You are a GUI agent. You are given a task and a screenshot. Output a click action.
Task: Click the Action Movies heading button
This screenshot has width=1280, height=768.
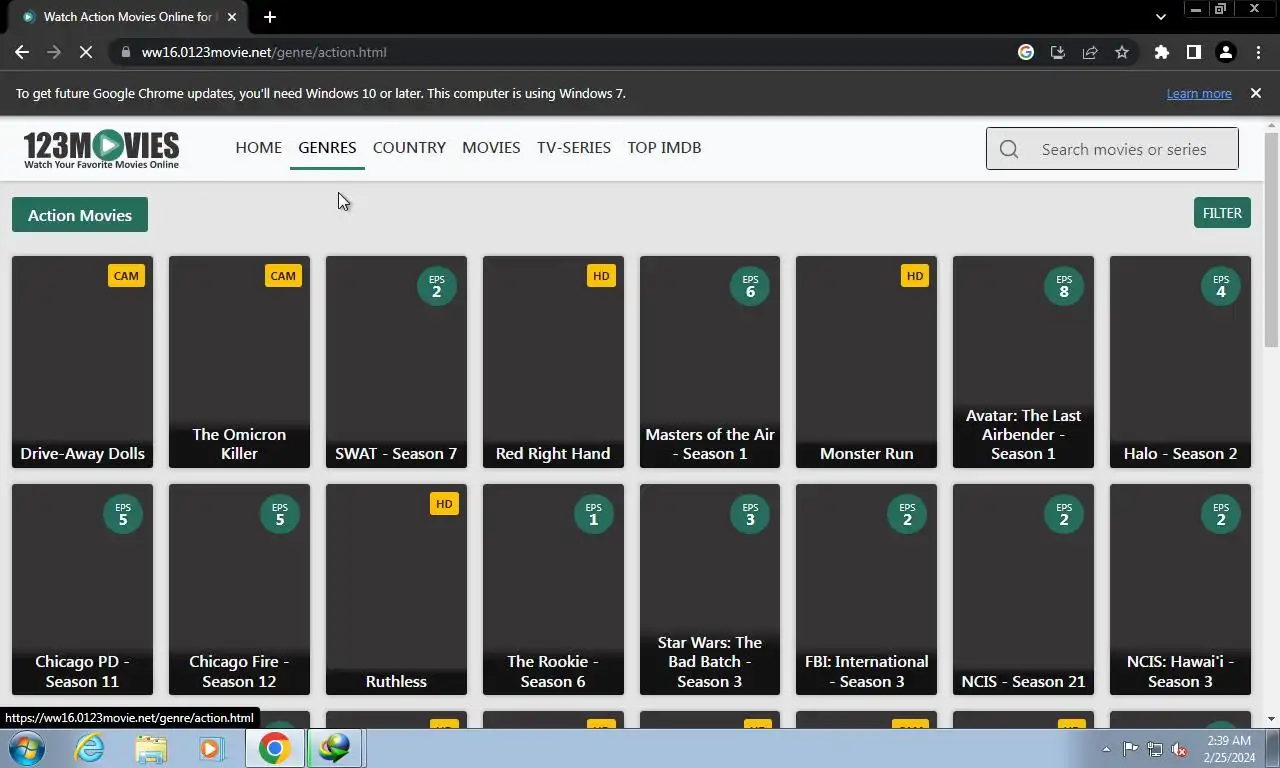(x=80, y=215)
